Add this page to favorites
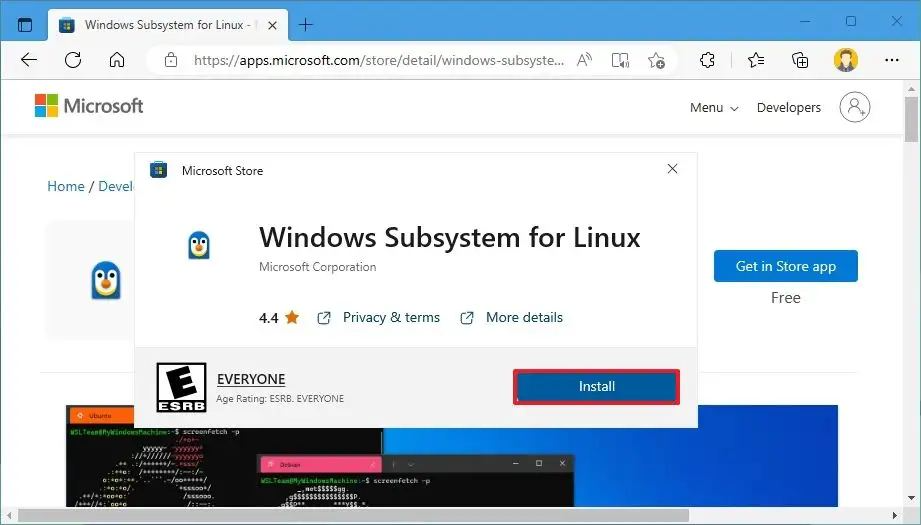This screenshot has height=525, width=921. [x=656, y=60]
